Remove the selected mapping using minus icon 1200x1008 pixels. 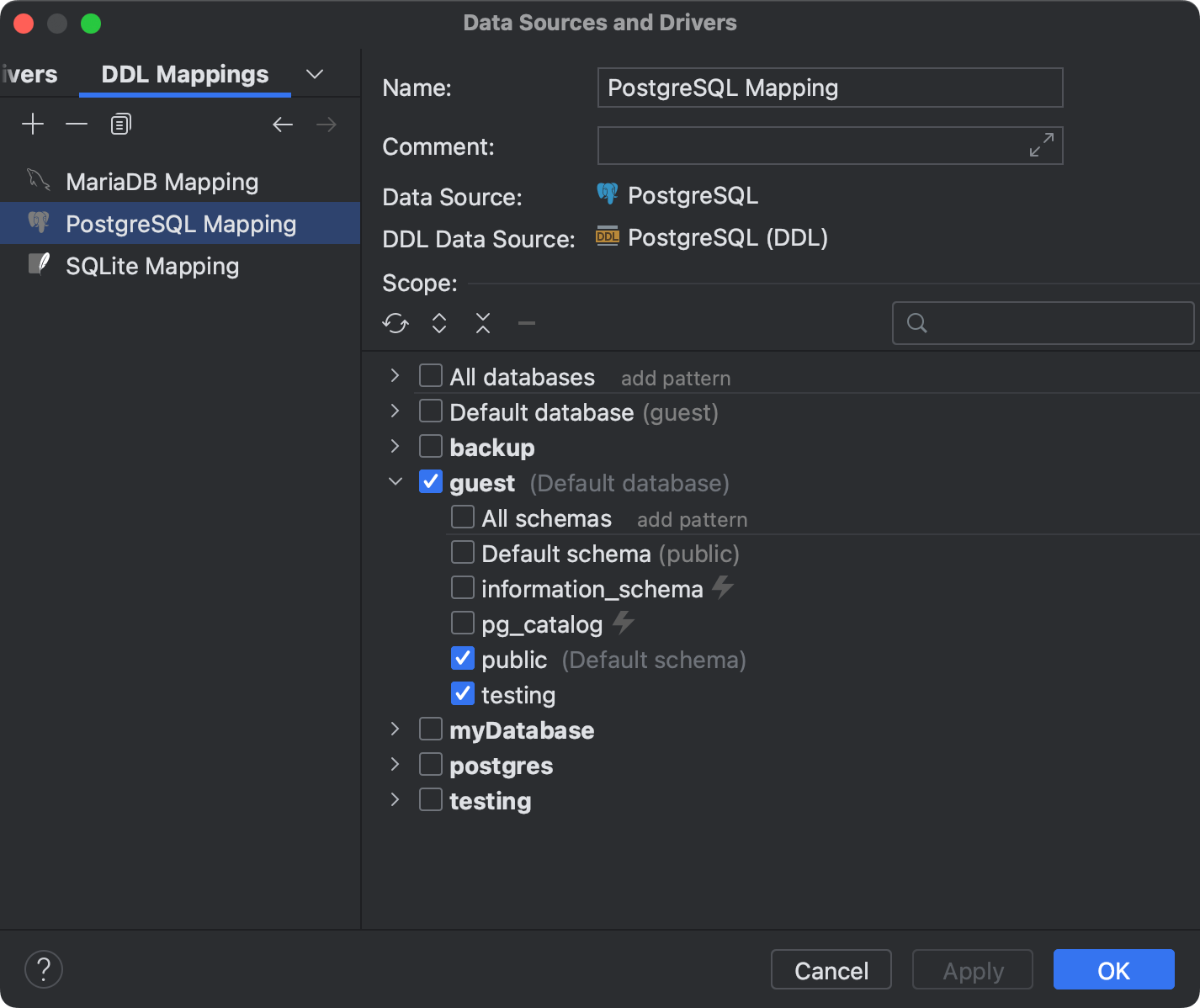[76, 124]
